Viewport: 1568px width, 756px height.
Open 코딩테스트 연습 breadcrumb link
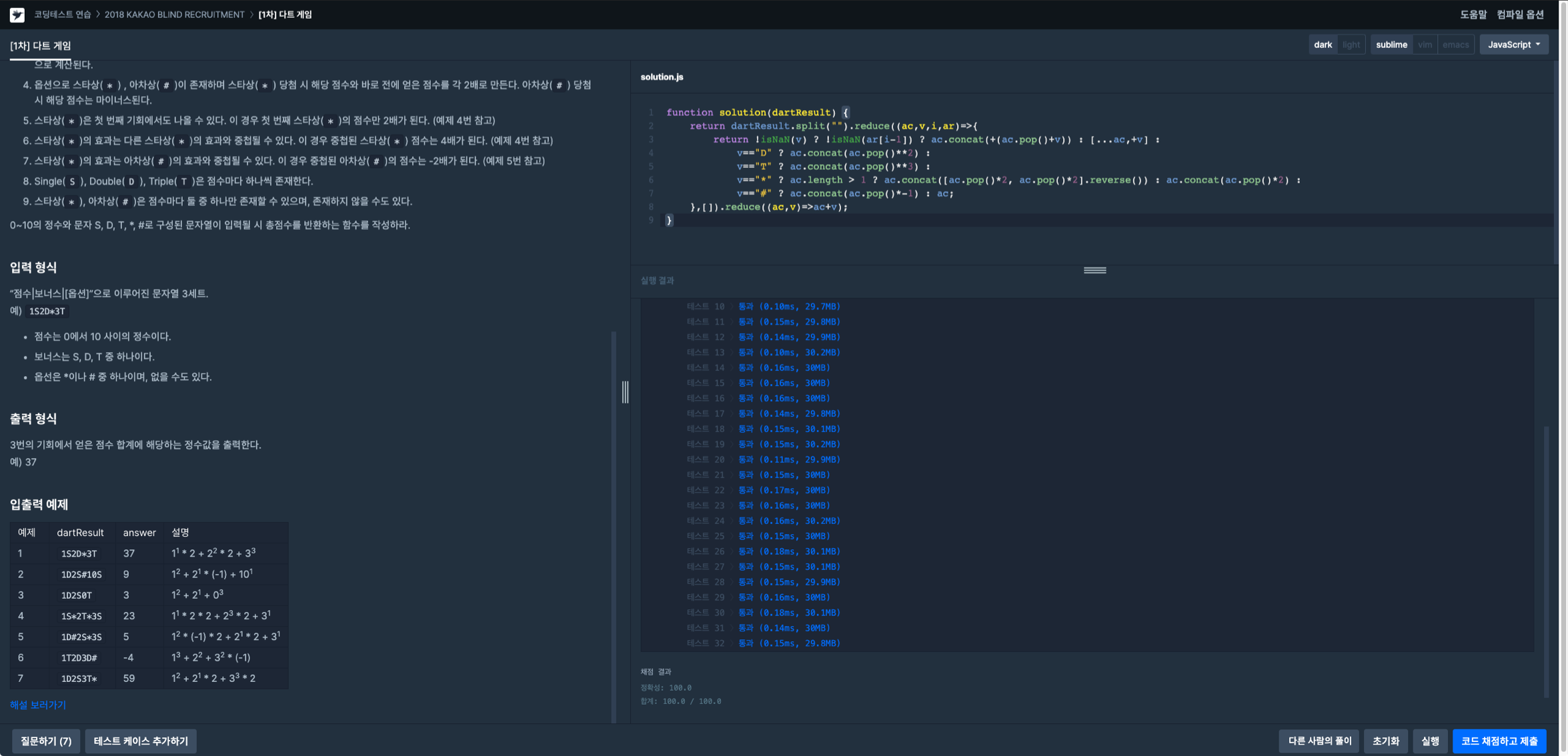pos(62,15)
